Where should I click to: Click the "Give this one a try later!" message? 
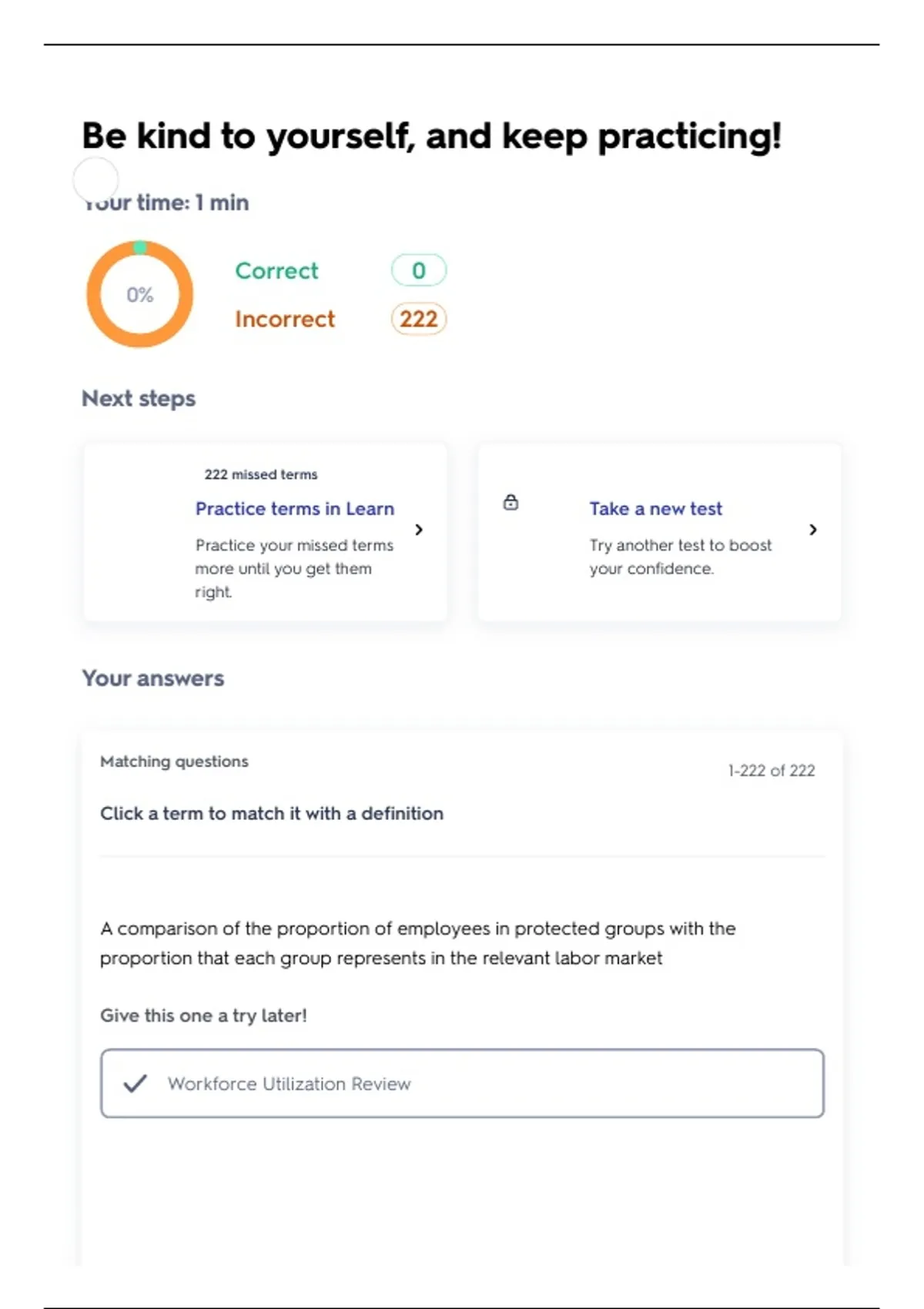point(203,1016)
